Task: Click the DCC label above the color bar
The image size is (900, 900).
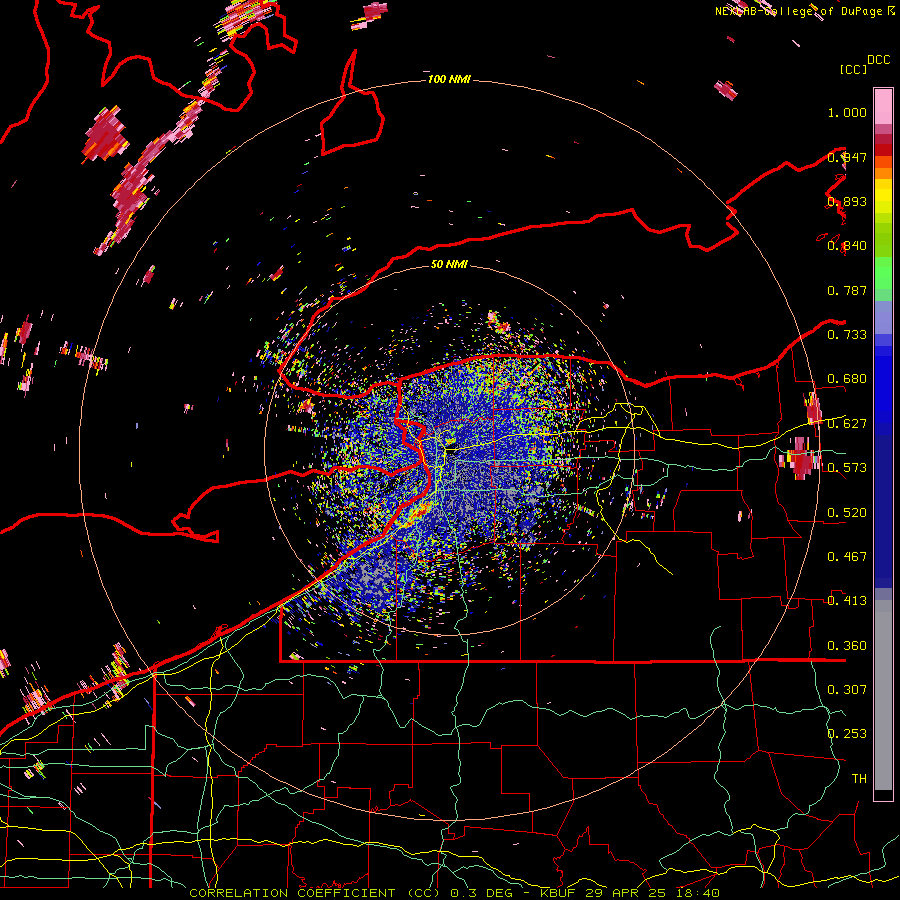Action: pyautogui.click(x=879, y=60)
